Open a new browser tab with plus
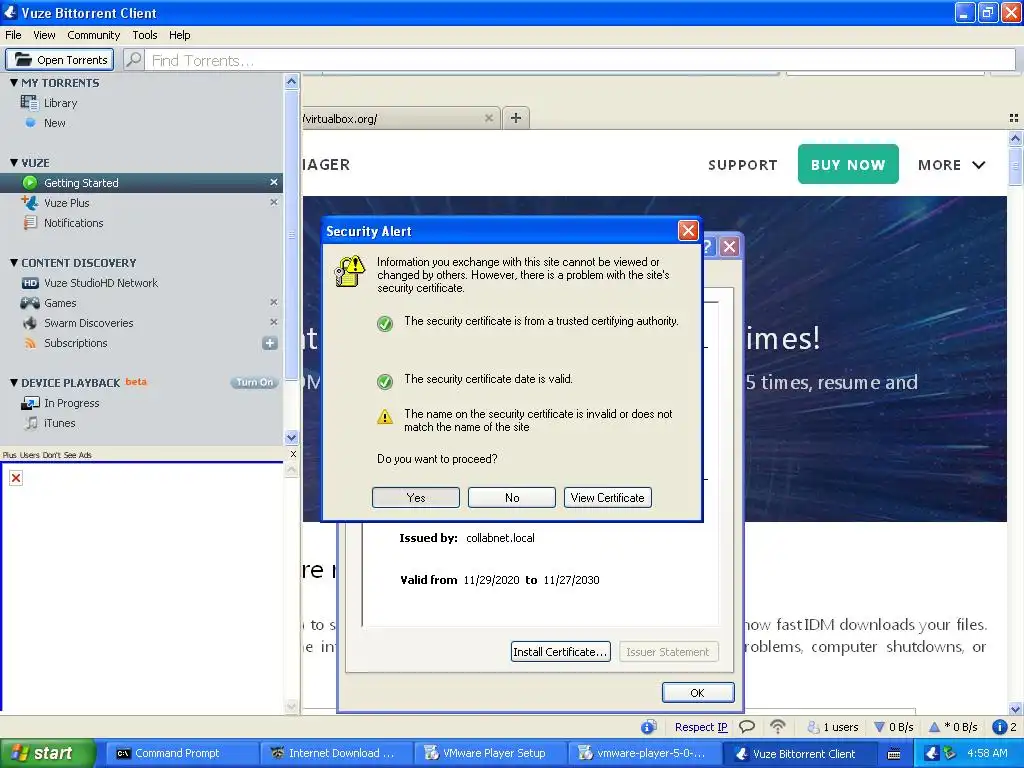1024x768 pixels. (516, 118)
